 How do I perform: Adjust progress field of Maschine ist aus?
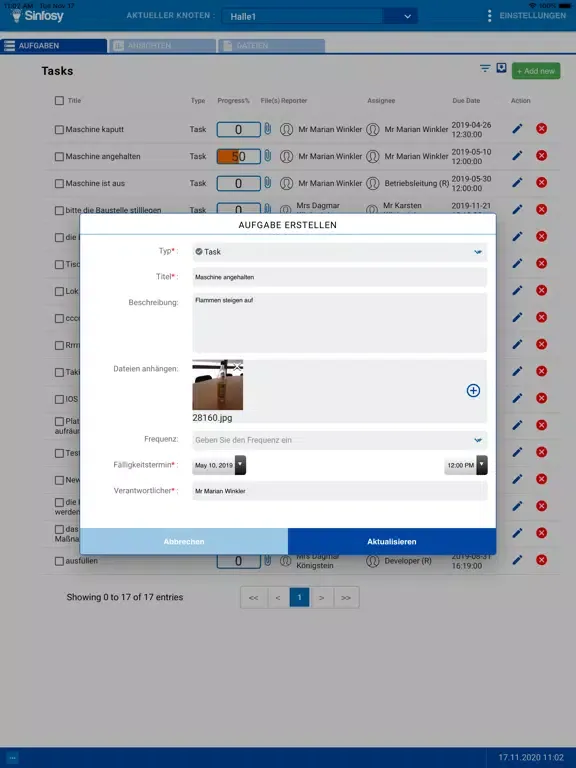tap(239, 183)
